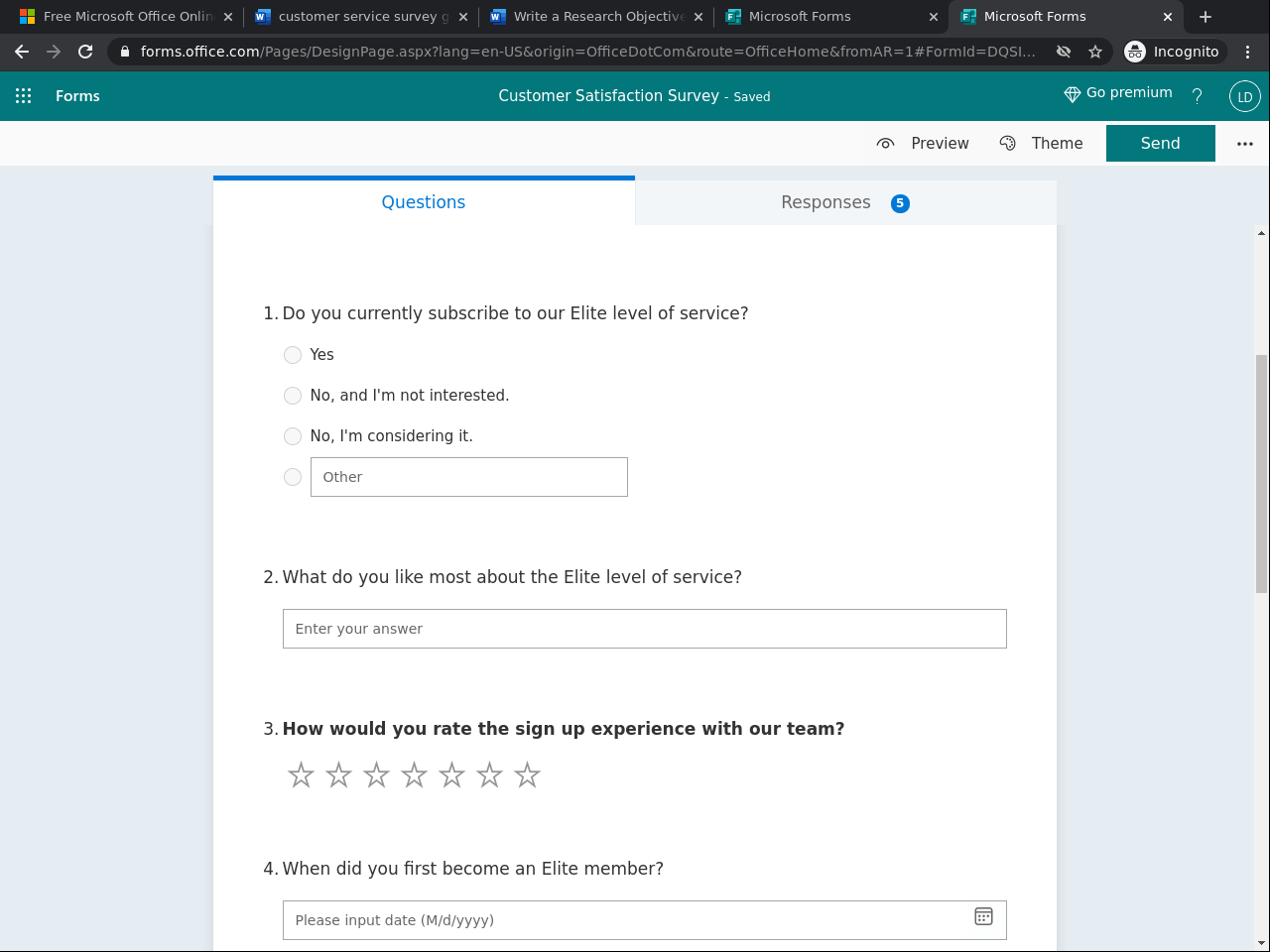Image resolution: width=1270 pixels, height=952 pixels.
Task: Switch to the Responses tab
Action: tap(825, 201)
